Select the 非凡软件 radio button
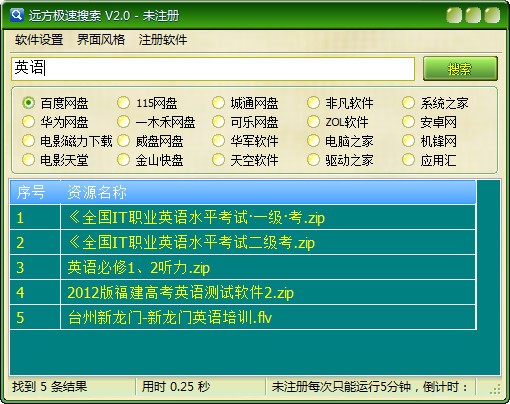 [313, 103]
